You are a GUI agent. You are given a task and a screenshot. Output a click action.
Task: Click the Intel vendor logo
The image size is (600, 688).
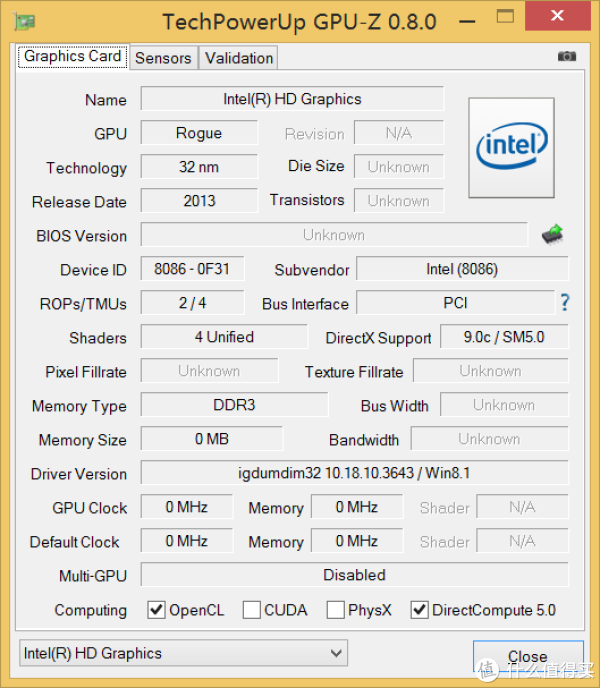click(511, 148)
